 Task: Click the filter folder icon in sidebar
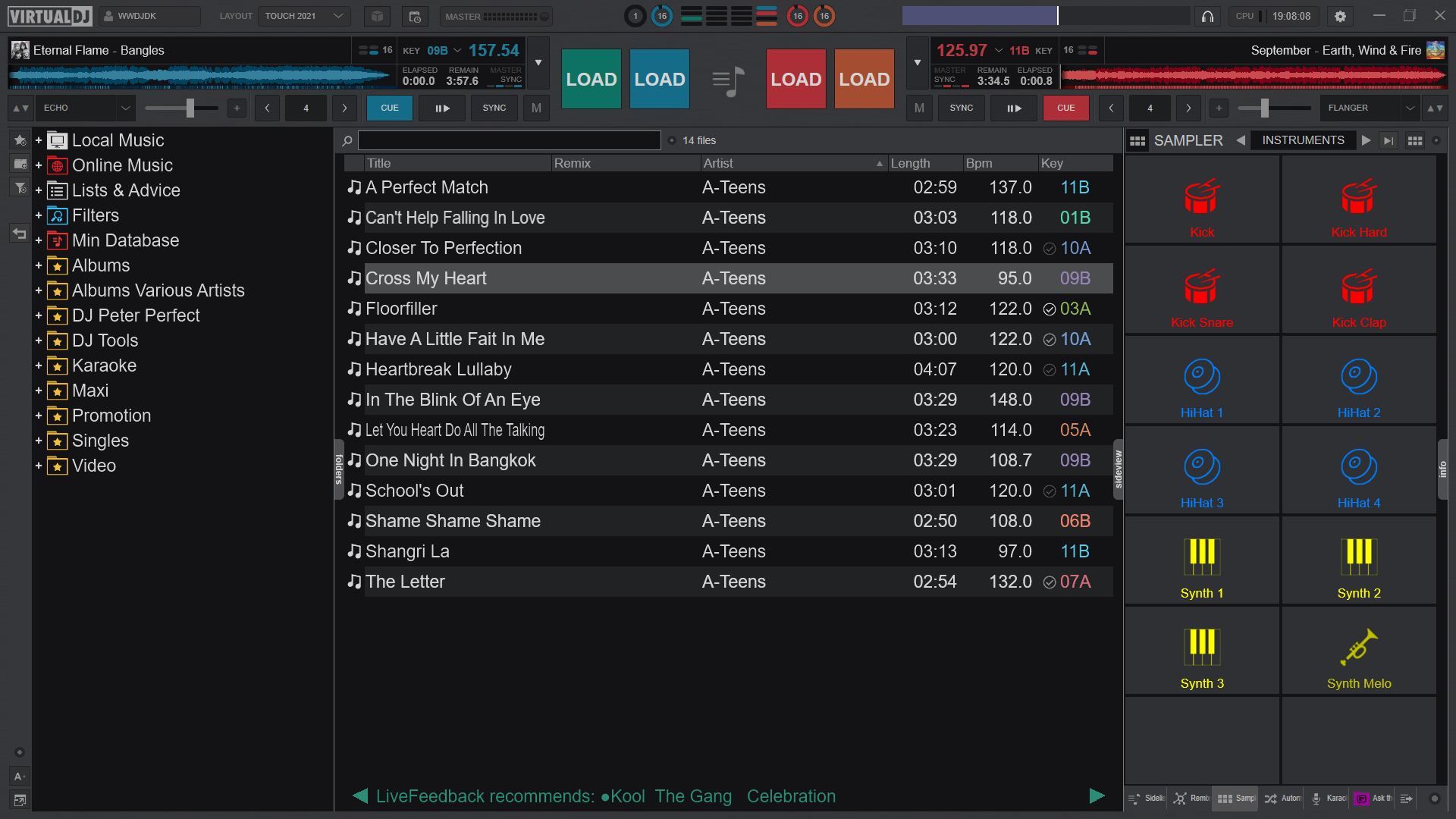point(20,187)
